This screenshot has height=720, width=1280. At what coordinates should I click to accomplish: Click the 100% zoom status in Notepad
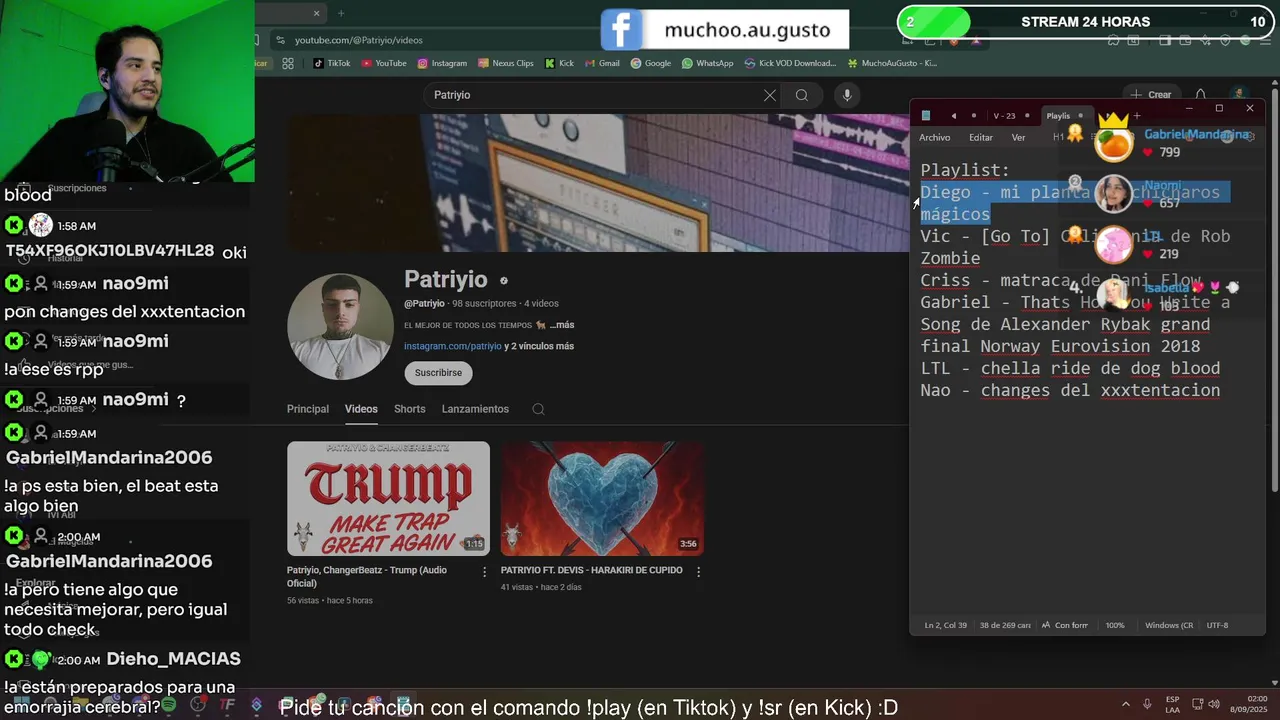point(1115,625)
